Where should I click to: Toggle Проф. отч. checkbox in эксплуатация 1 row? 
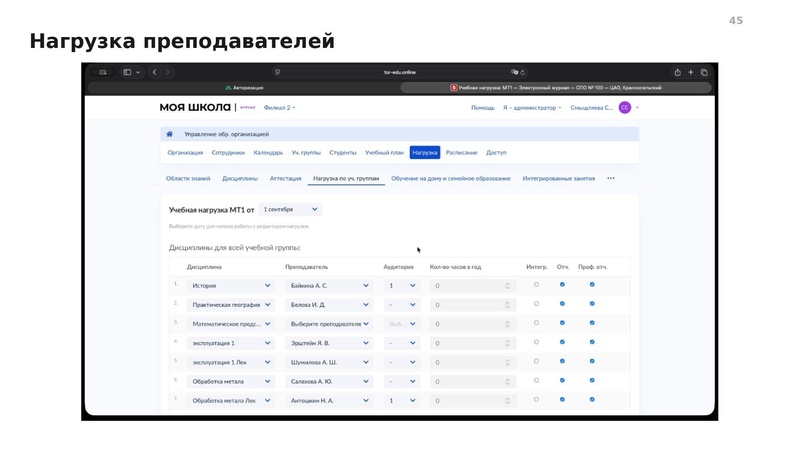592,342
